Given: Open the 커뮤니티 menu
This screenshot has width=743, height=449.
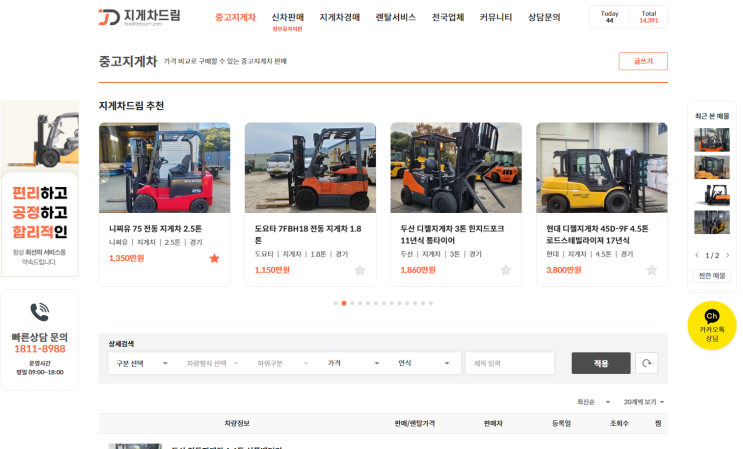Looking at the screenshot, I should [x=496, y=18].
